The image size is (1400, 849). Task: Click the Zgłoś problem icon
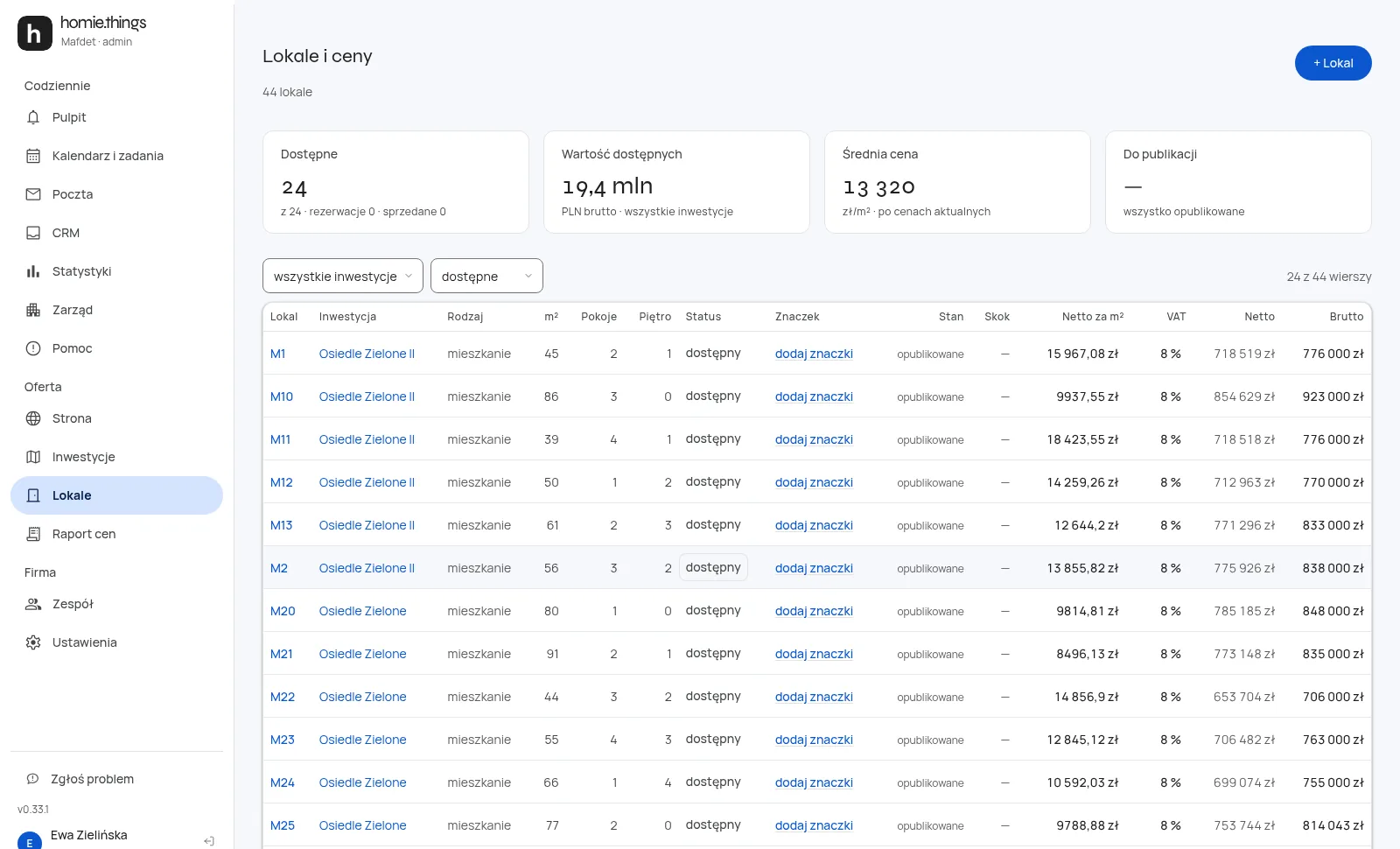click(32, 779)
